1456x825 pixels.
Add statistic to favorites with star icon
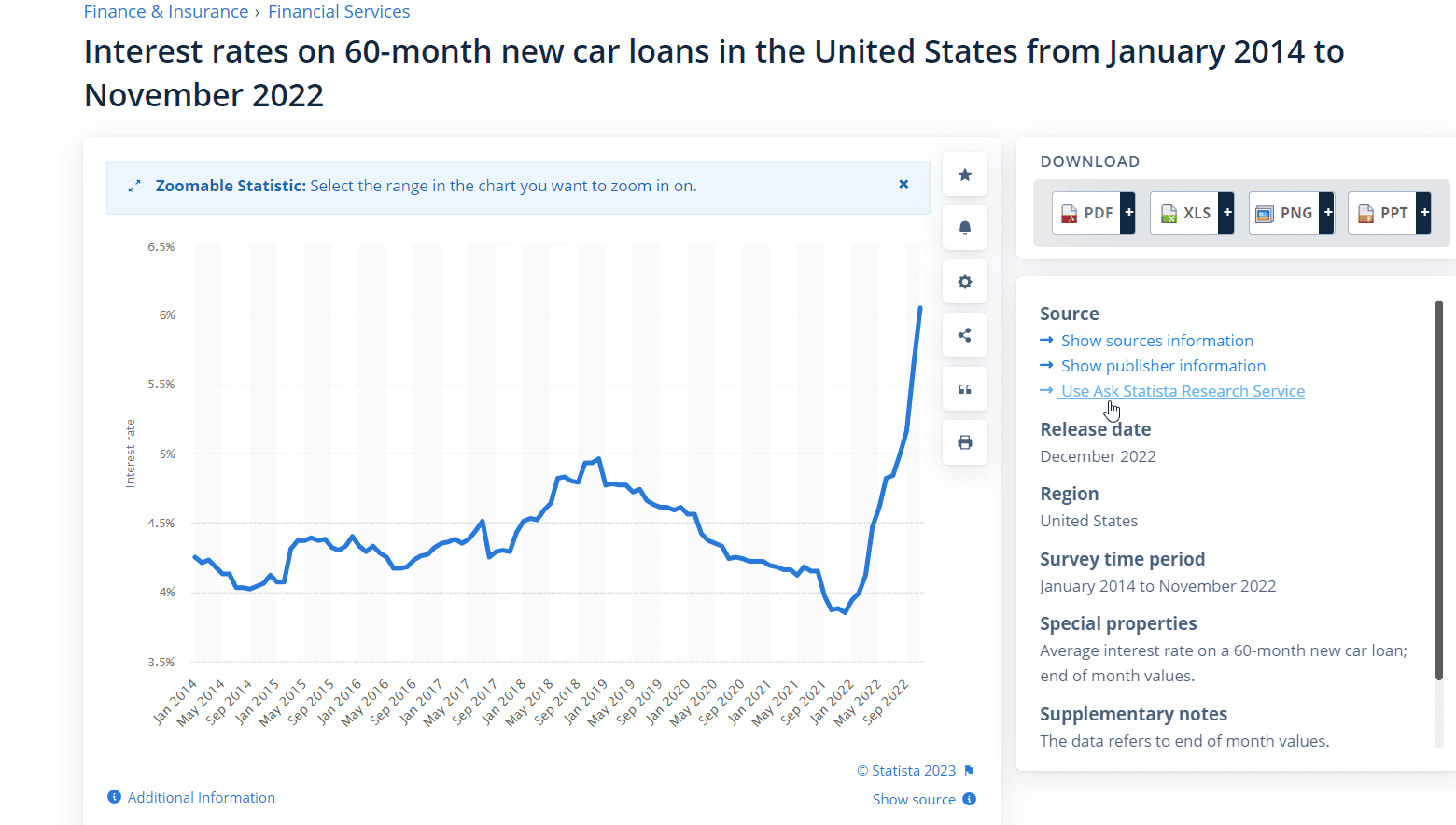[x=965, y=175]
